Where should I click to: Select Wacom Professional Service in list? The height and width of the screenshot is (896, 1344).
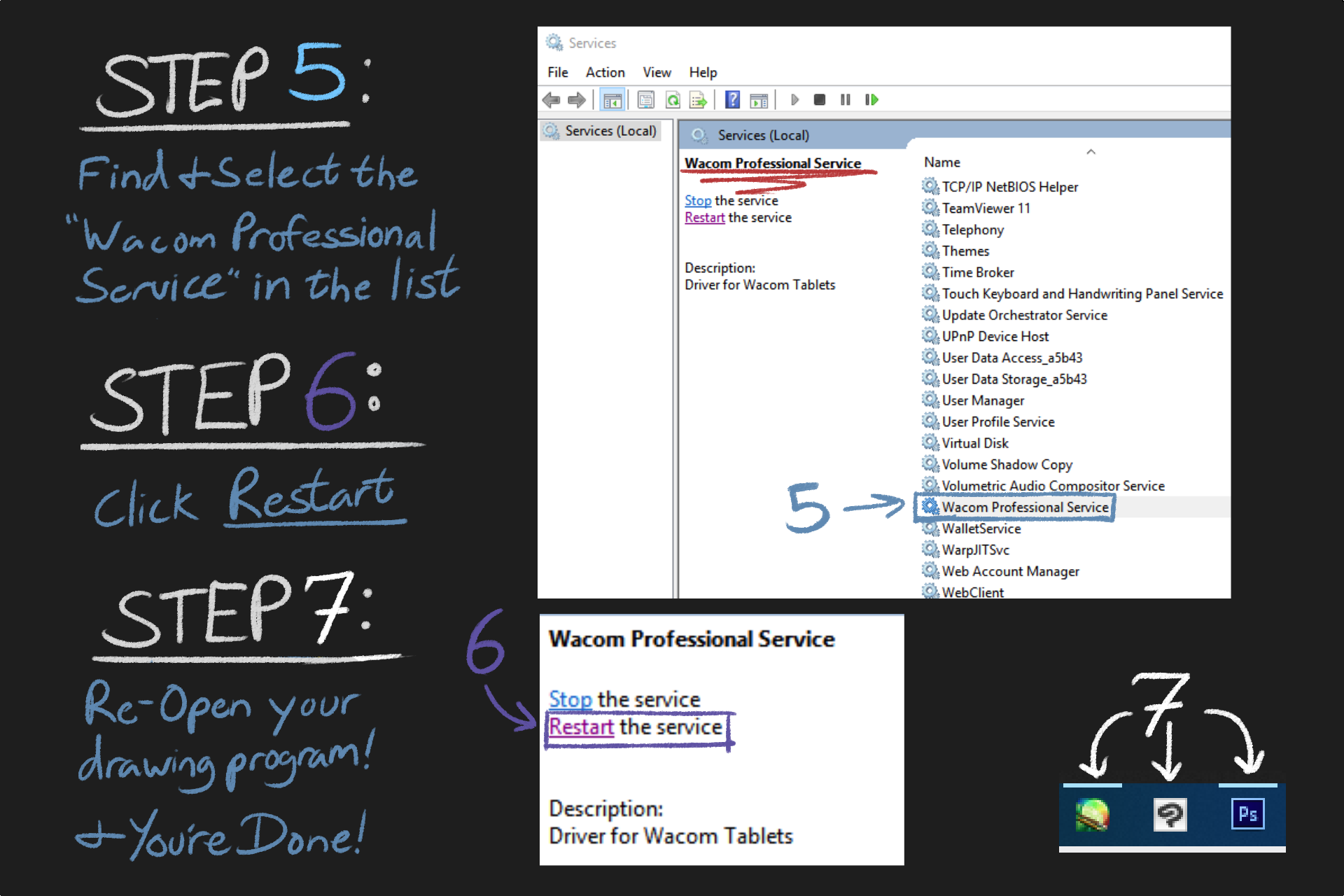[x=1024, y=507]
